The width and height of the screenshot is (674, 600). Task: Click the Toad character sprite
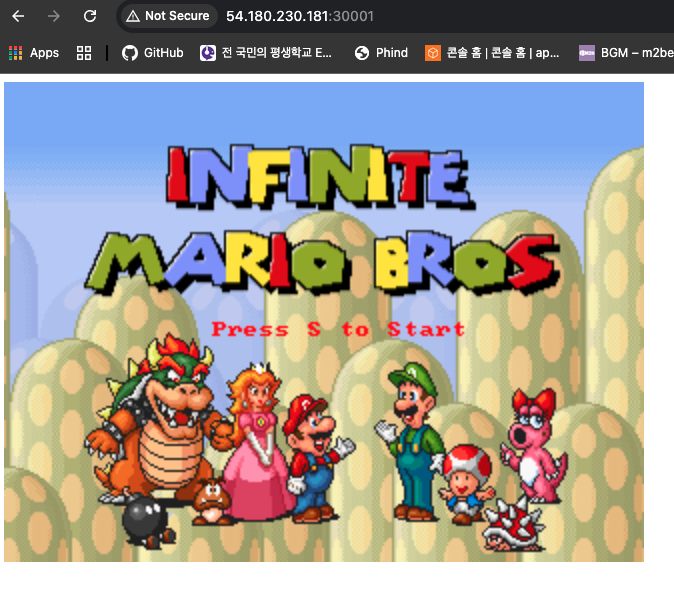coord(466,484)
